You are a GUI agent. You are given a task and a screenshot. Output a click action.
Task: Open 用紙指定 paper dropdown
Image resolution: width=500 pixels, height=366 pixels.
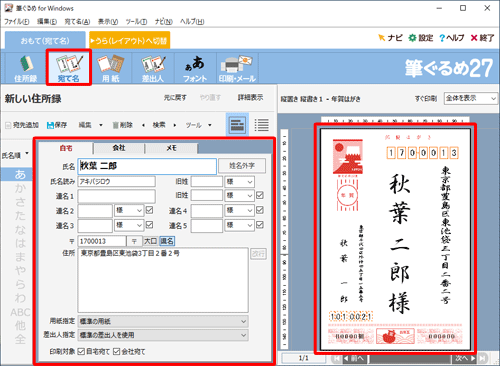(163, 321)
